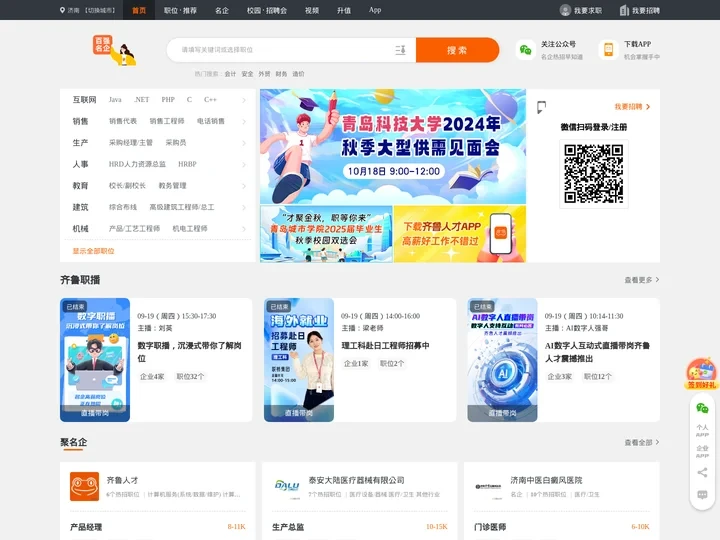Open the 视频 navigation tab
720x540 pixels.
[312, 10]
